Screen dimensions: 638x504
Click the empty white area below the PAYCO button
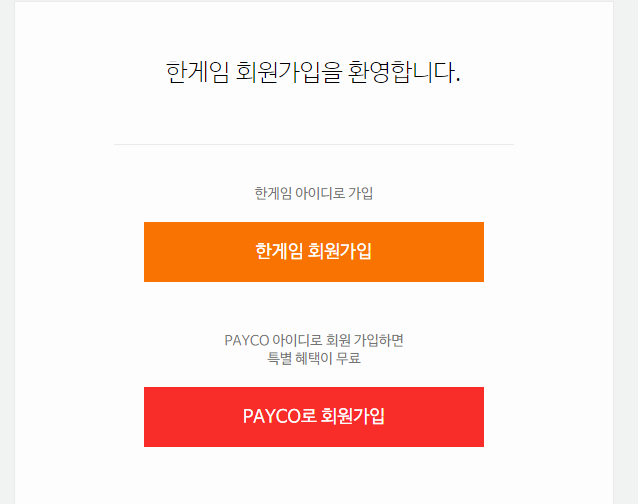coord(314,476)
